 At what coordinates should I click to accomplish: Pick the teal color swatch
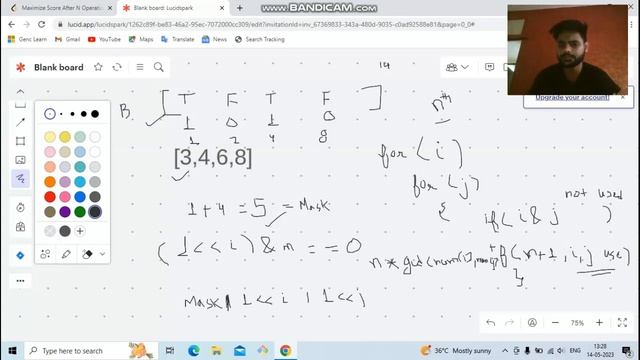pos(80,167)
